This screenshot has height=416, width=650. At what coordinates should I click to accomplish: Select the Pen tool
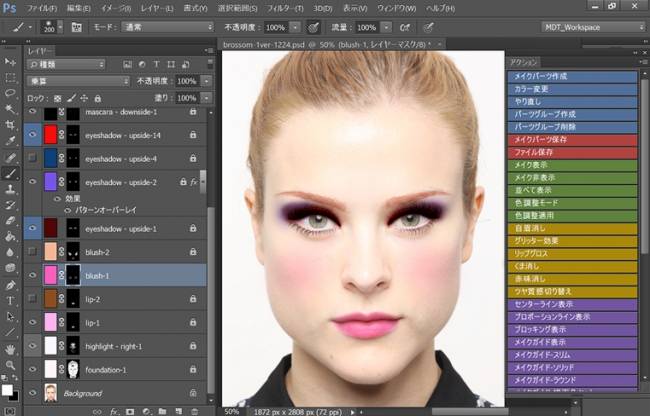(x=10, y=285)
